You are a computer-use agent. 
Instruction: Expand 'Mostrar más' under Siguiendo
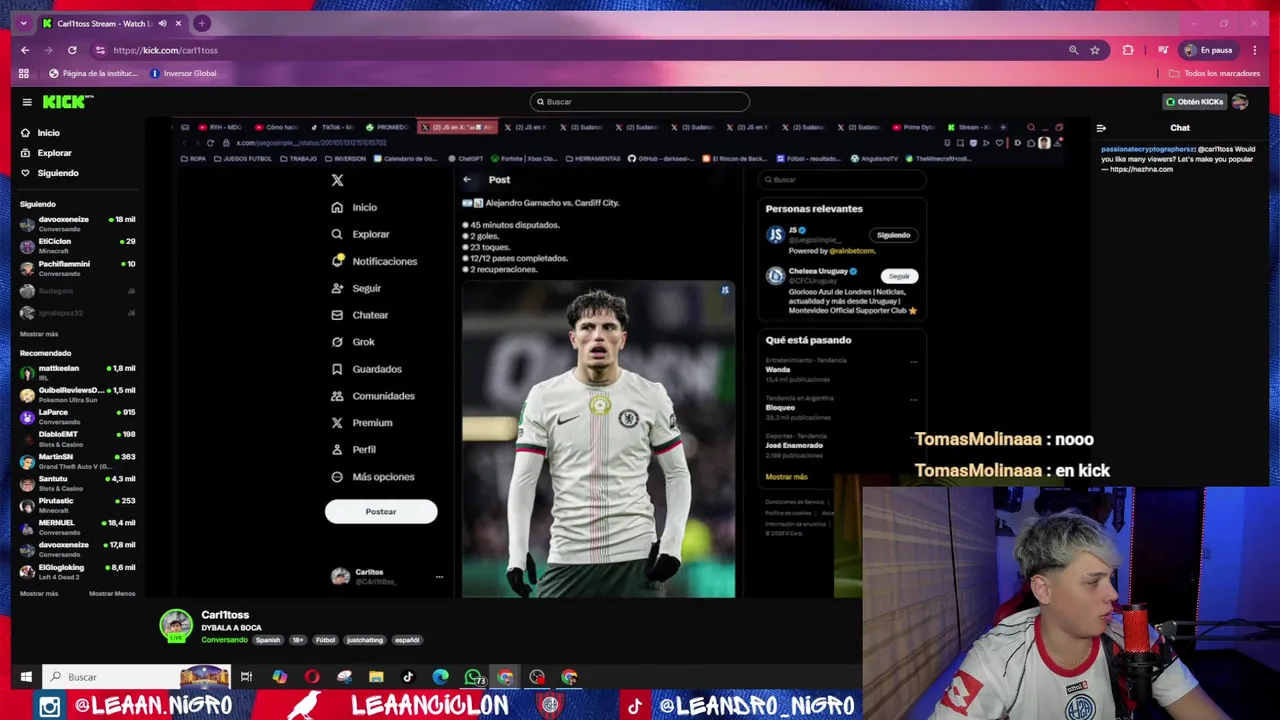coord(39,334)
